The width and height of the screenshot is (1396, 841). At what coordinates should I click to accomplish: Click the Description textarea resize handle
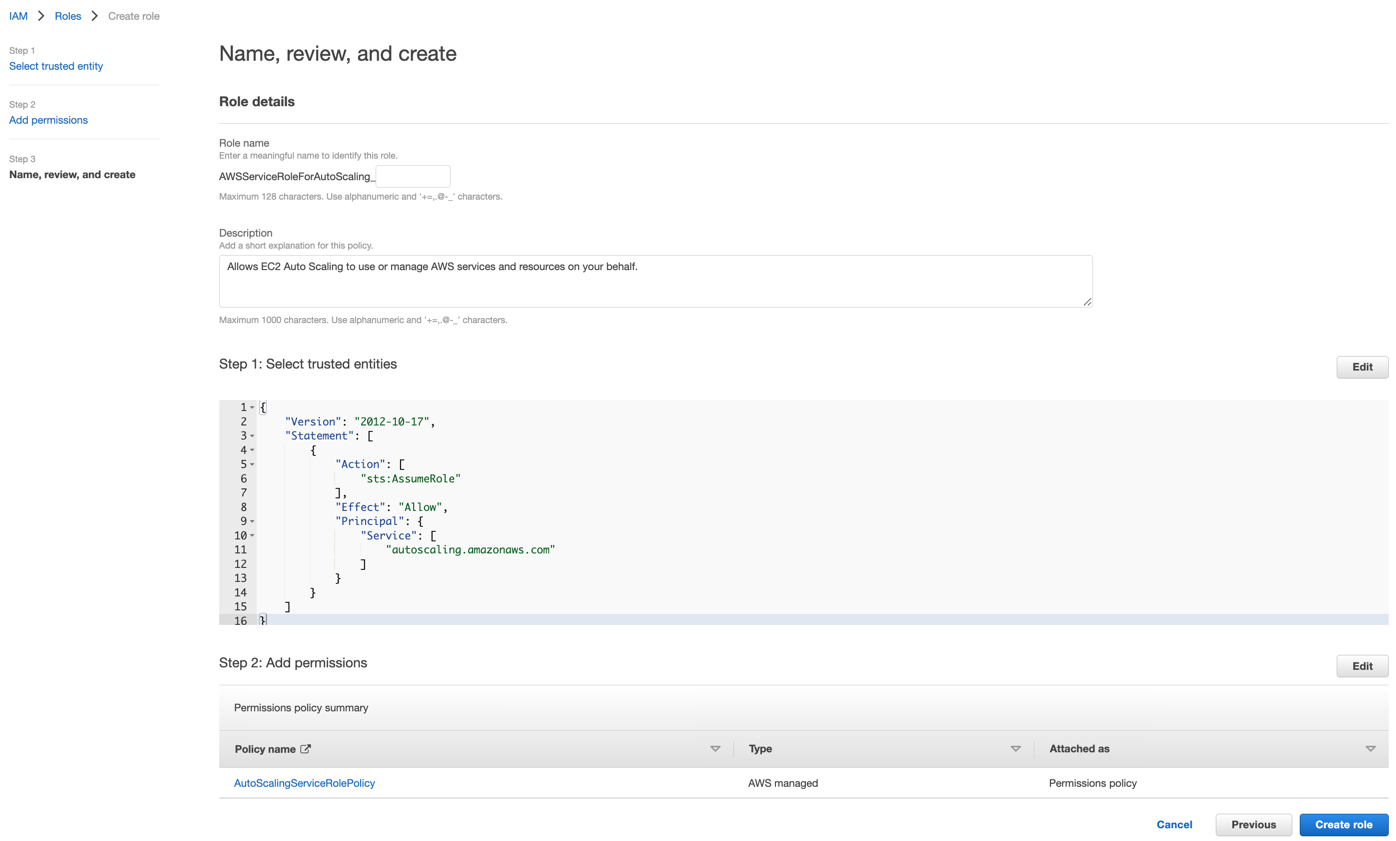click(x=1086, y=301)
